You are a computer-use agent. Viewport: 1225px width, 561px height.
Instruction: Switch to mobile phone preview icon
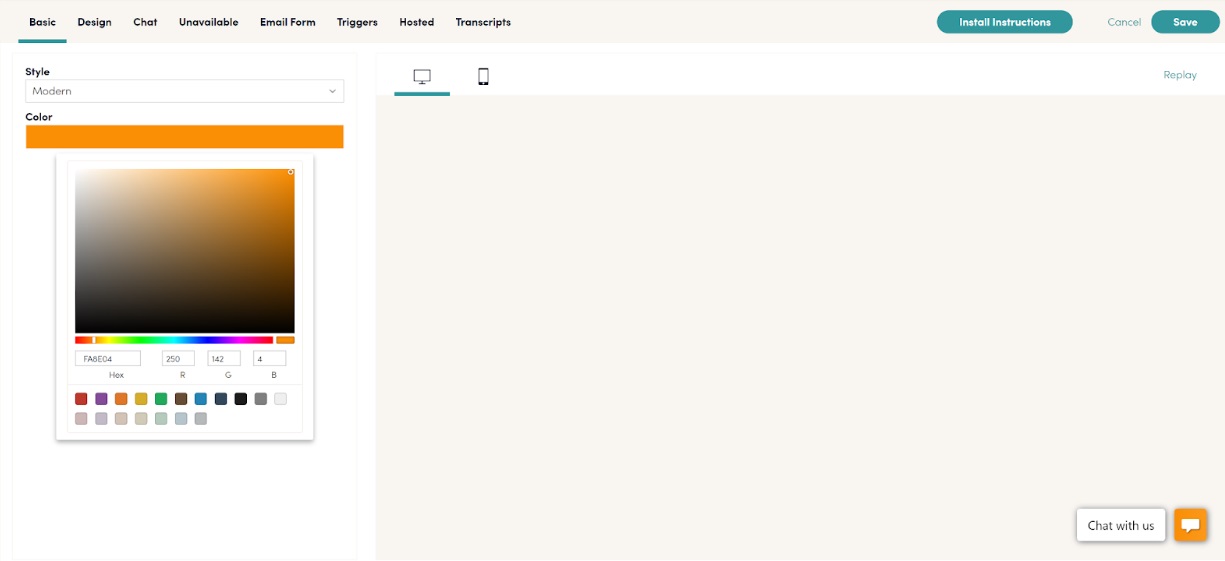coord(483,77)
